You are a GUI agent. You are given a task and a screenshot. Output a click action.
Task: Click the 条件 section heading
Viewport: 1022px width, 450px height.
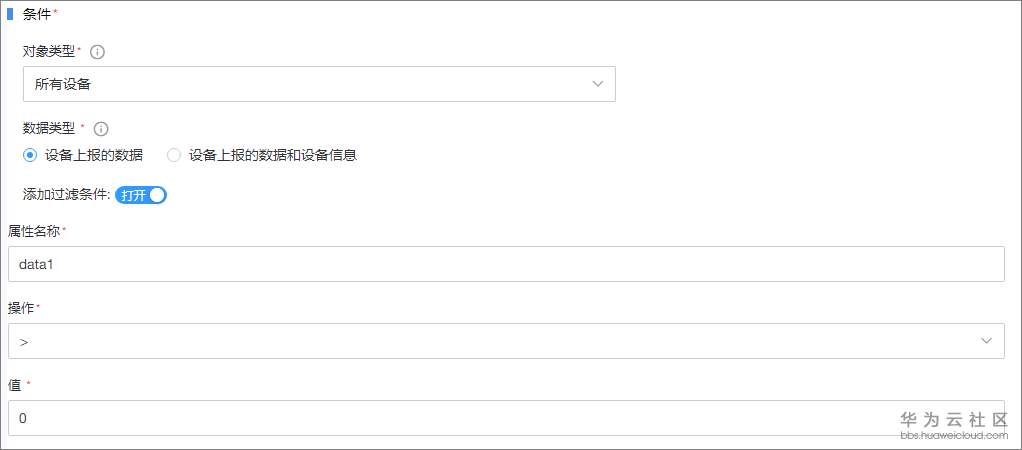point(37,14)
